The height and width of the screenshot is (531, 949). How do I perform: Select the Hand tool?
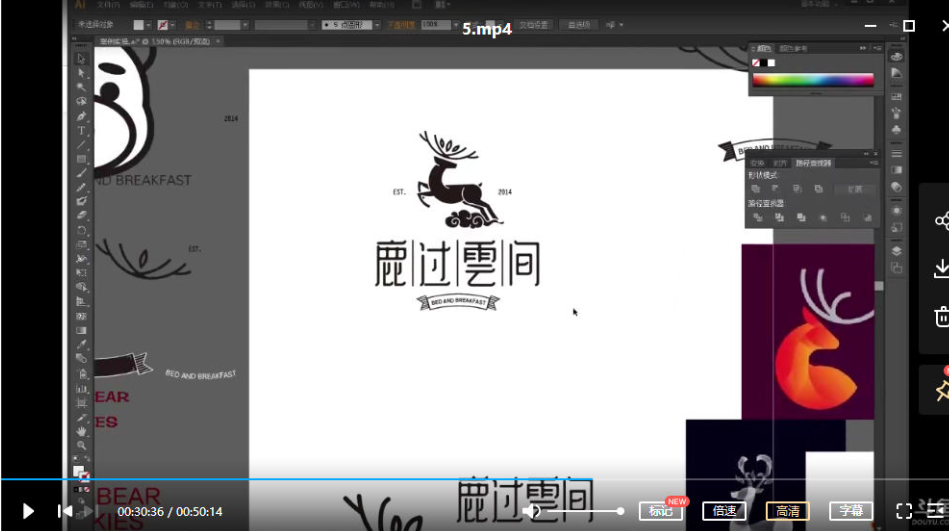pyautogui.click(x=81, y=432)
